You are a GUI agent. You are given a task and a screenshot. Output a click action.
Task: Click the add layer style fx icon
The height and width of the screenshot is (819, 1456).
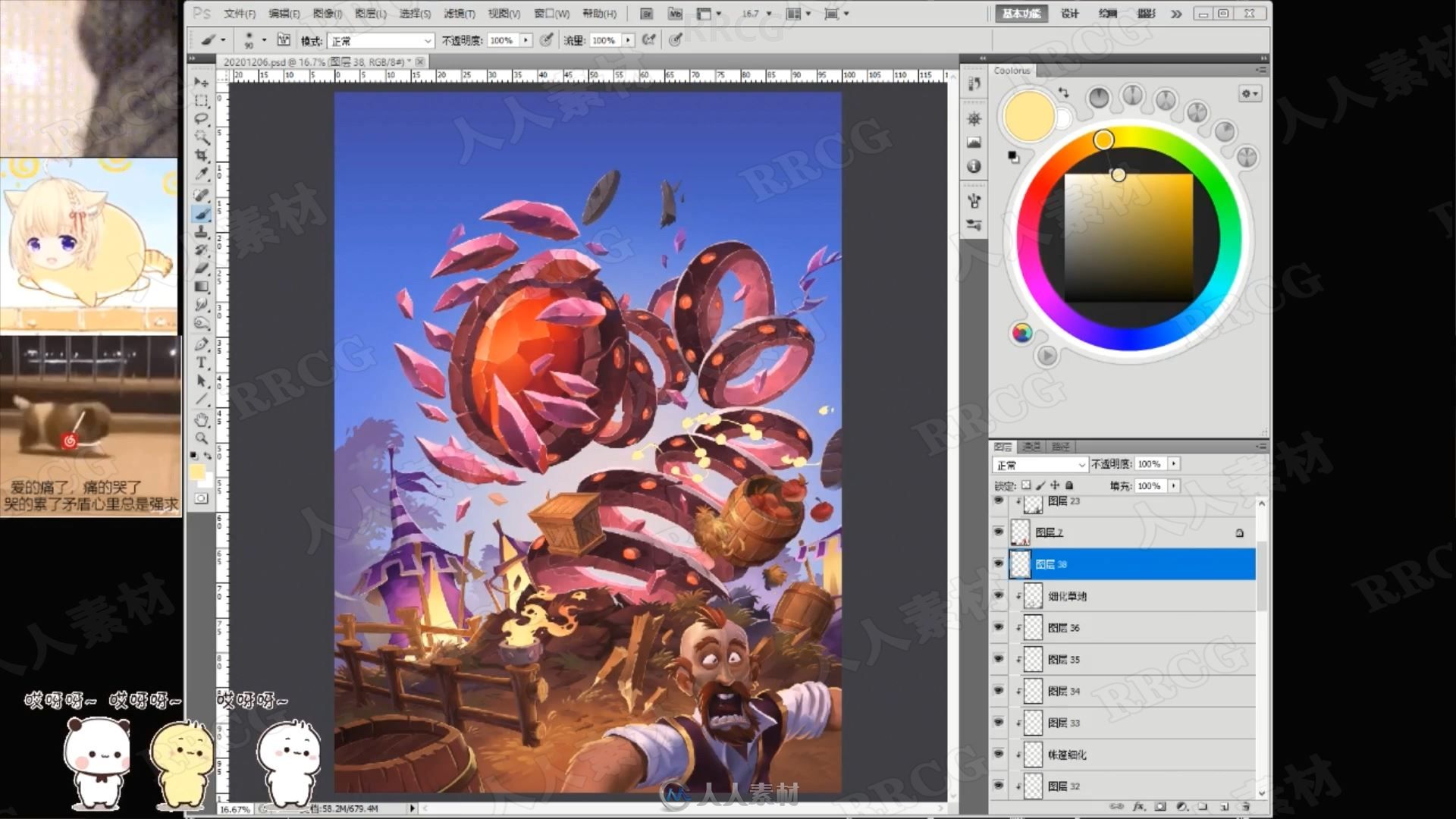tap(1138, 807)
